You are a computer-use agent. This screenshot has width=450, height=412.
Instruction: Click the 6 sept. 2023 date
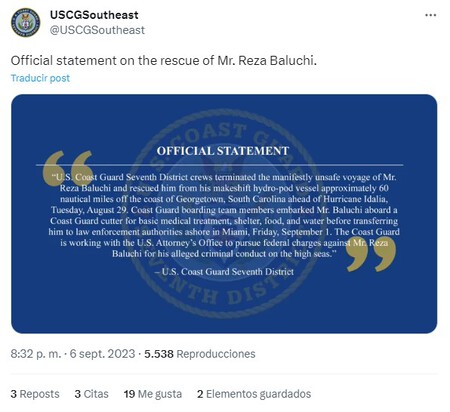[102, 354]
